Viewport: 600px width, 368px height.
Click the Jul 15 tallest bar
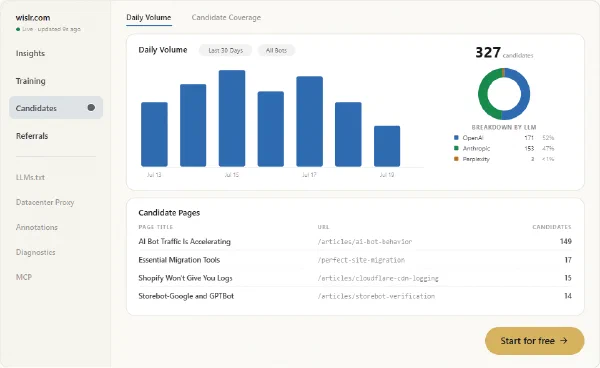232,118
